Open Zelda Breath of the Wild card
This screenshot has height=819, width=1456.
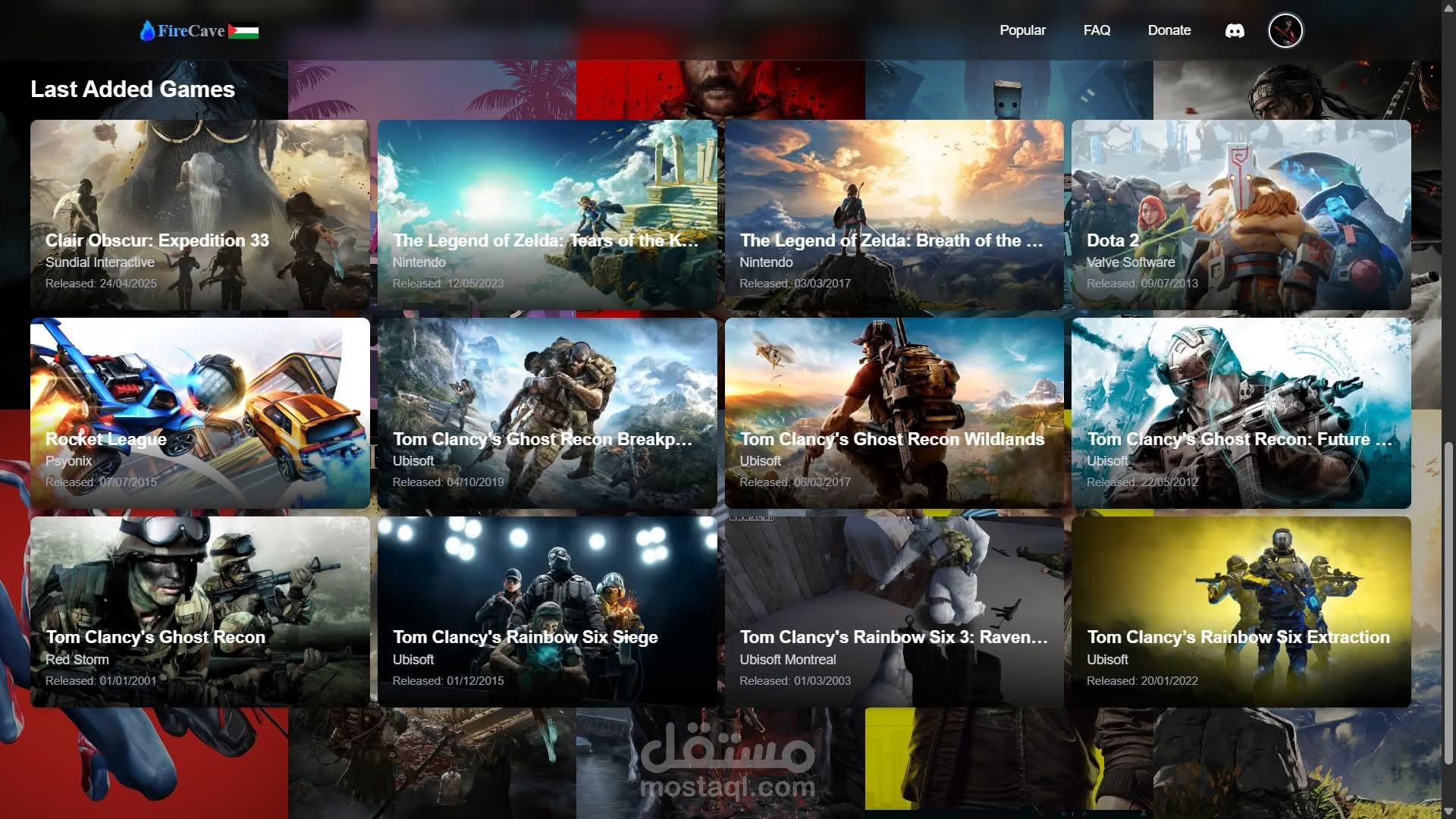coord(894,215)
